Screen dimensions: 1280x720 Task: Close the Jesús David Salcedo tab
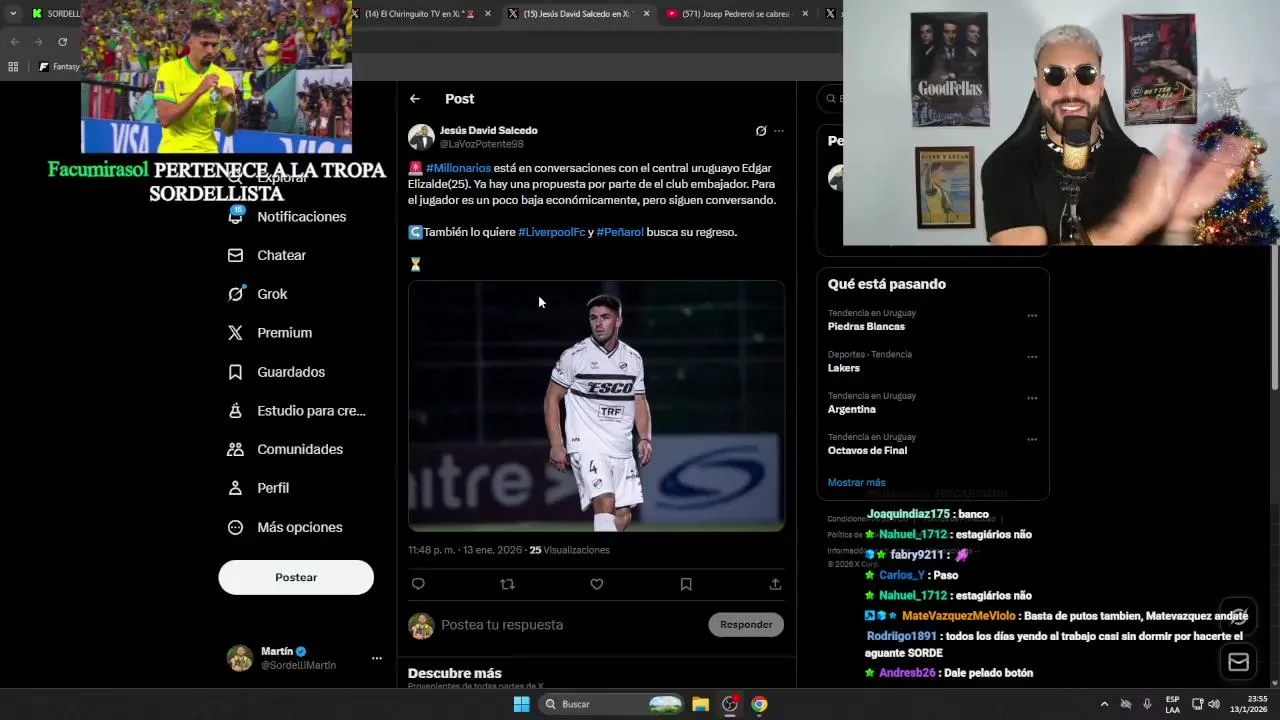tap(646, 14)
